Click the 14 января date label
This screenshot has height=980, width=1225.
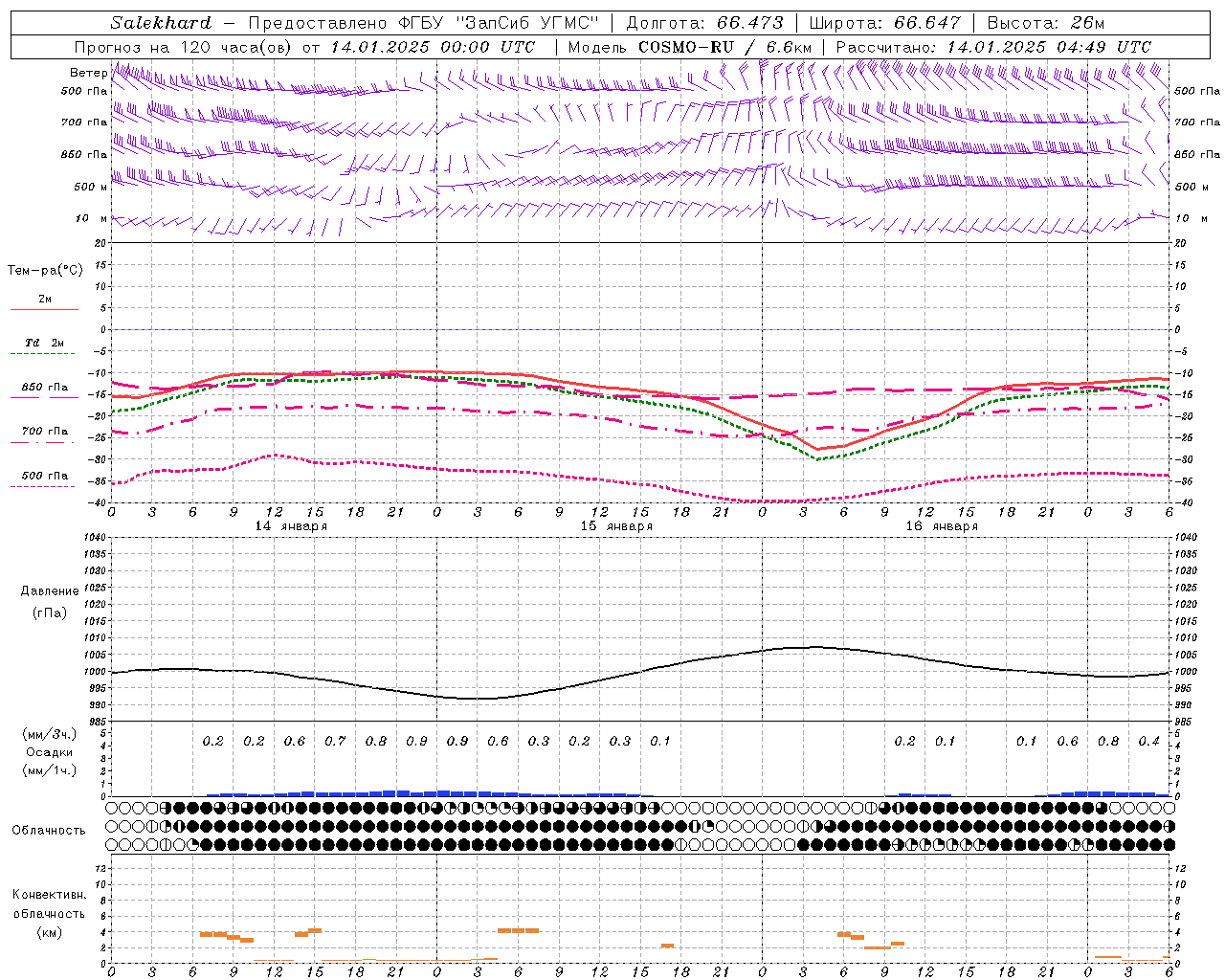click(291, 526)
